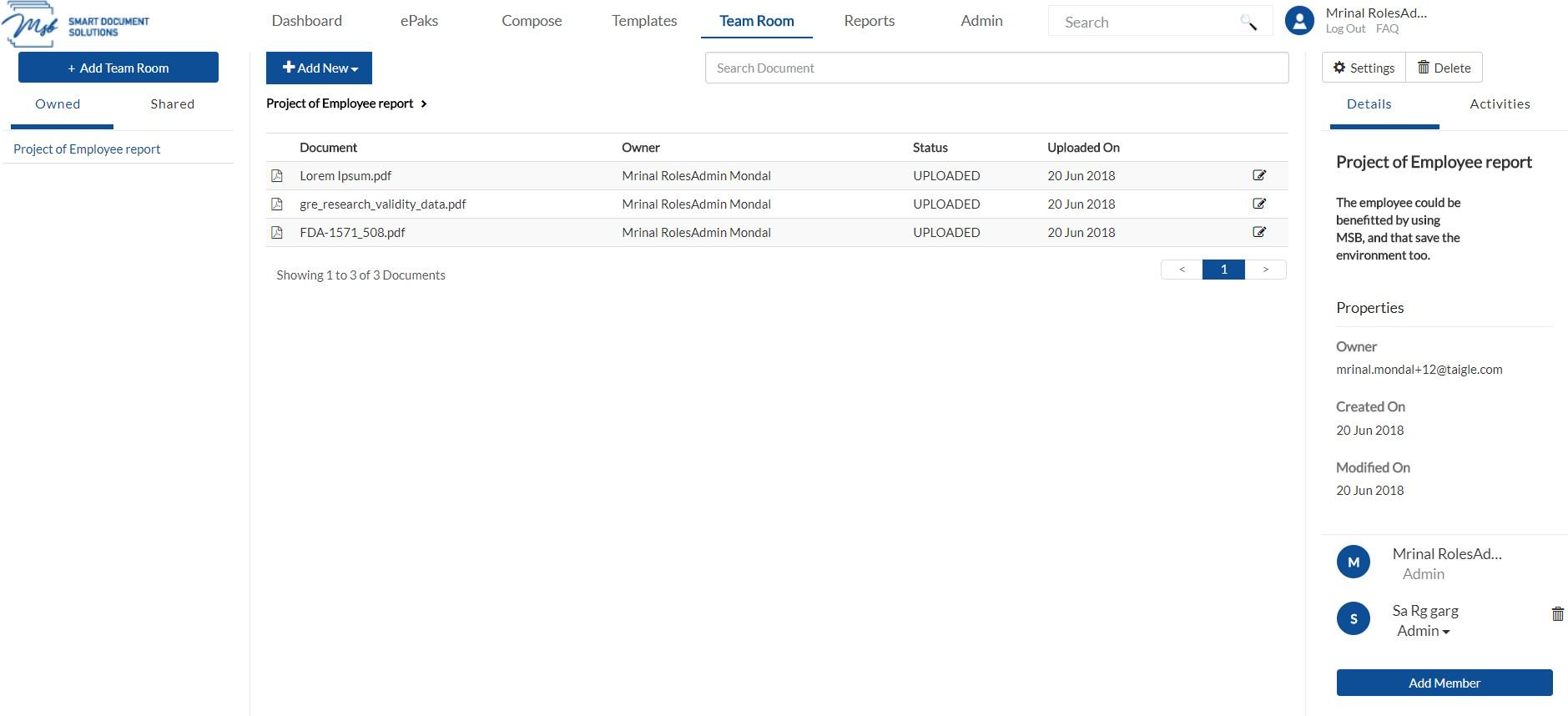Click the M avatar of Mrinal RolesAd member
1568x716 pixels.
coord(1353,562)
